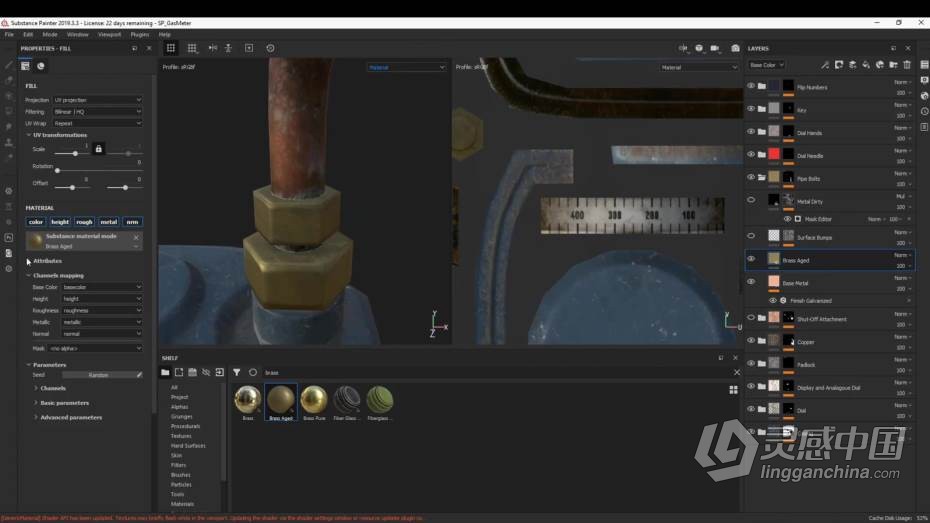The width and height of the screenshot is (930, 523).
Task: Open left viewport Material mode dropdown
Action: 406,68
